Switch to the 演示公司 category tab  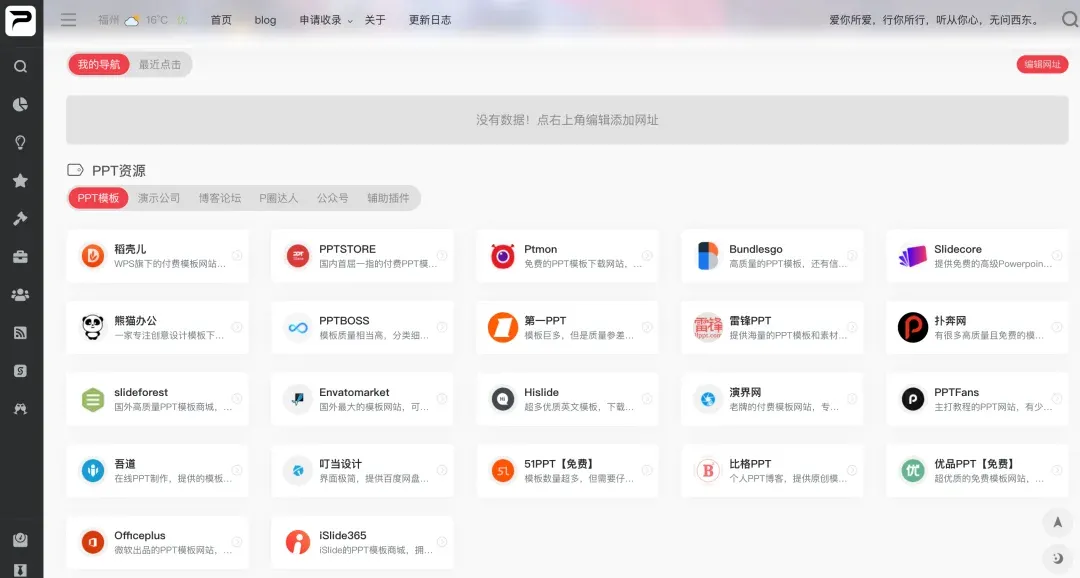158,198
